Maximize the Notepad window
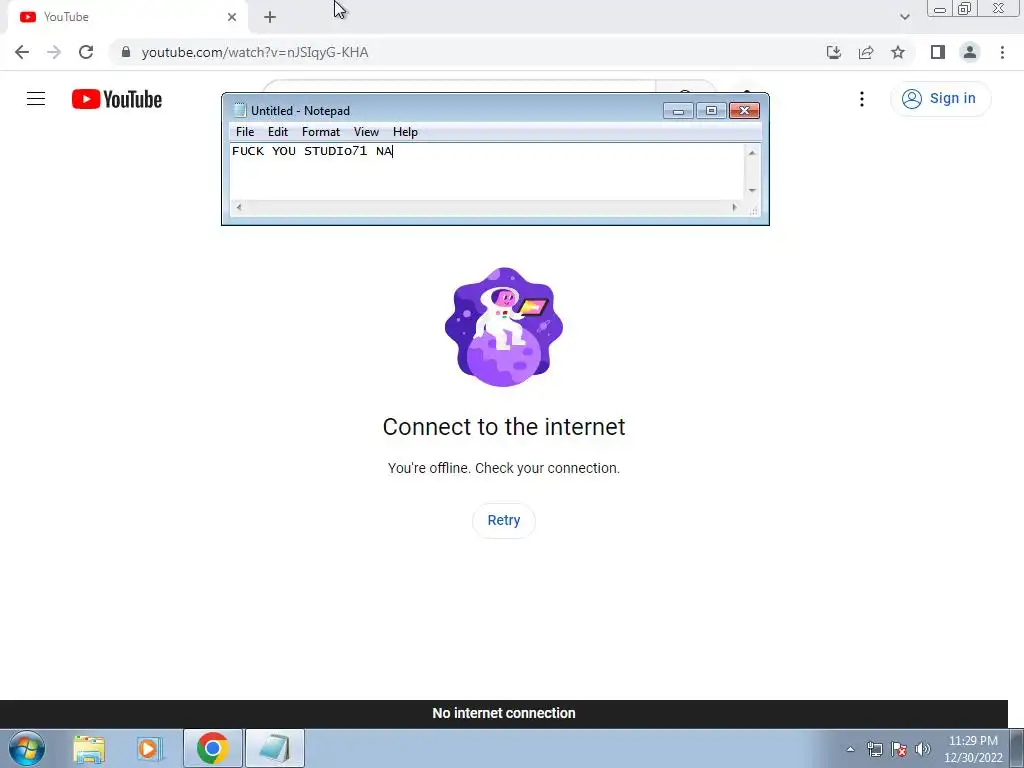The width and height of the screenshot is (1024, 768). [711, 110]
